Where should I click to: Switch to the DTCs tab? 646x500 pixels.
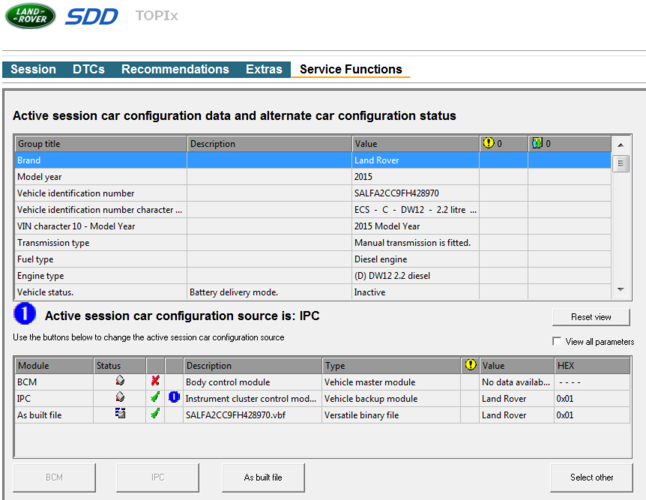[89, 69]
